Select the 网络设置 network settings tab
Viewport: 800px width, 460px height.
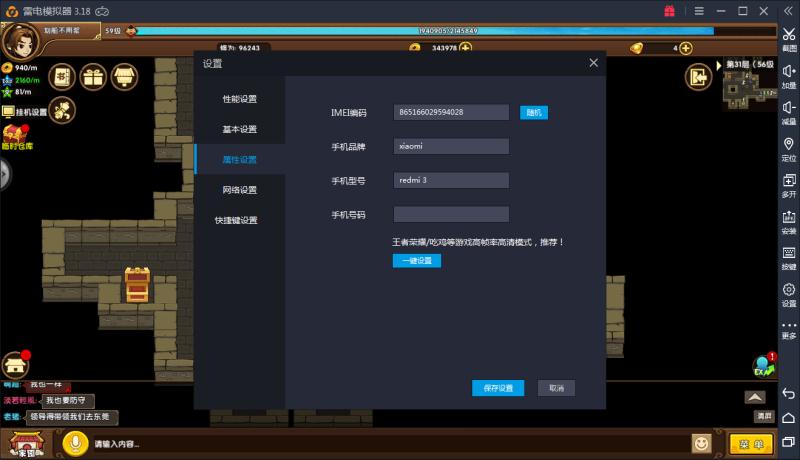pos(239,190)
